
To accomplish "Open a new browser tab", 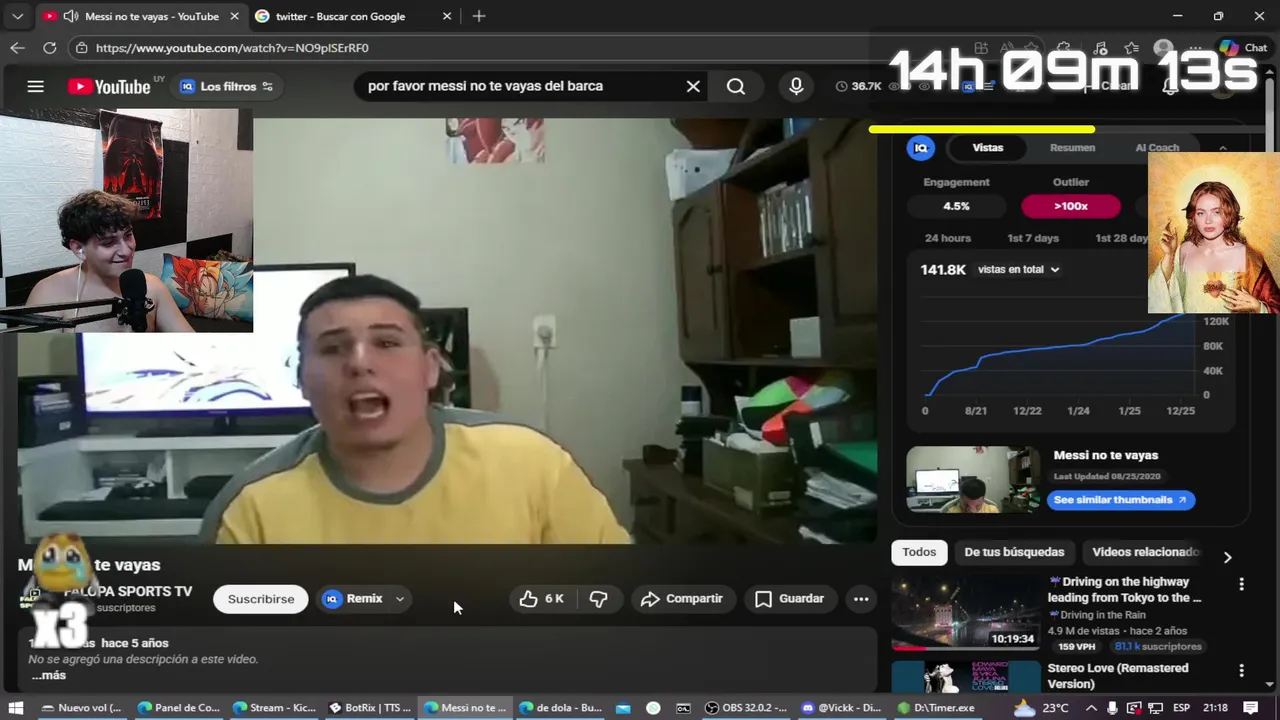I will [479, 16].
